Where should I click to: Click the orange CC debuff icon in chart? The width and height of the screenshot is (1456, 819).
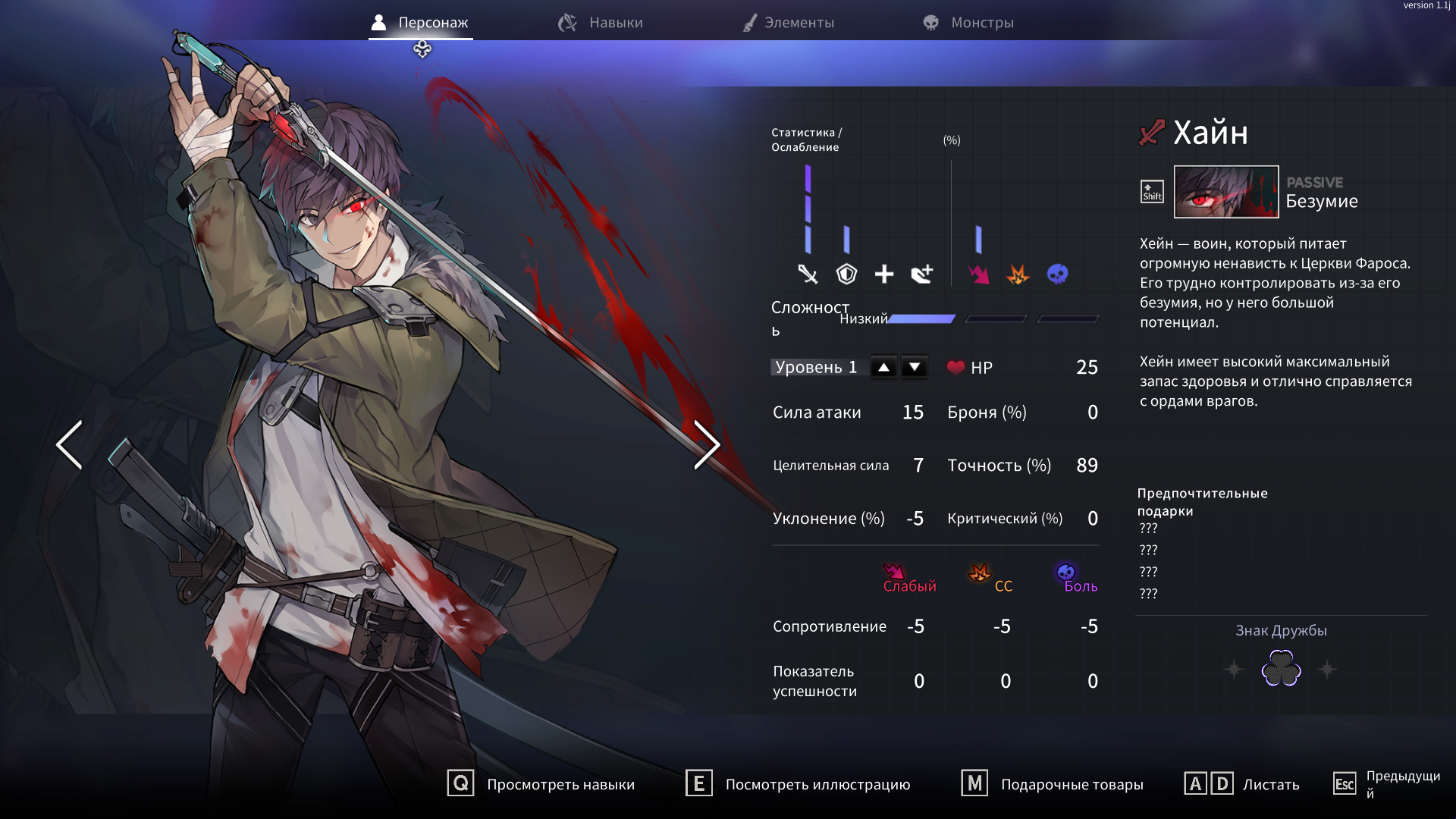click(1018, 274)
